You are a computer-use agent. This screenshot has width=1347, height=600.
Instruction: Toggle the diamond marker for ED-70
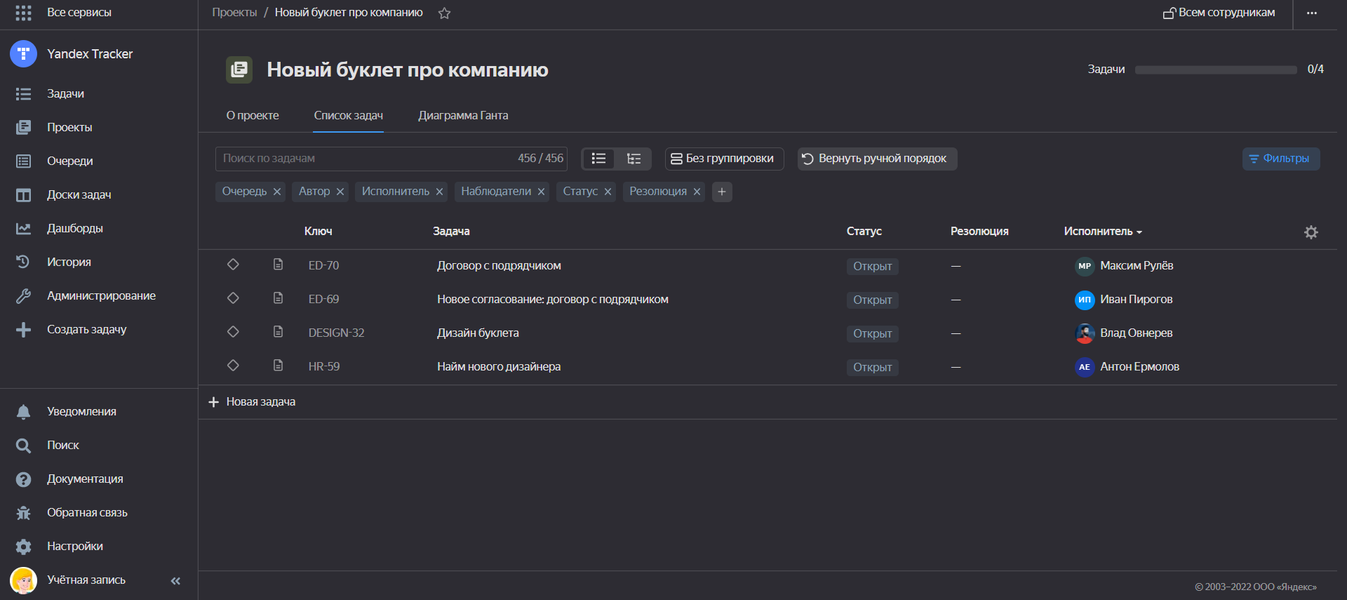point(233,265)
